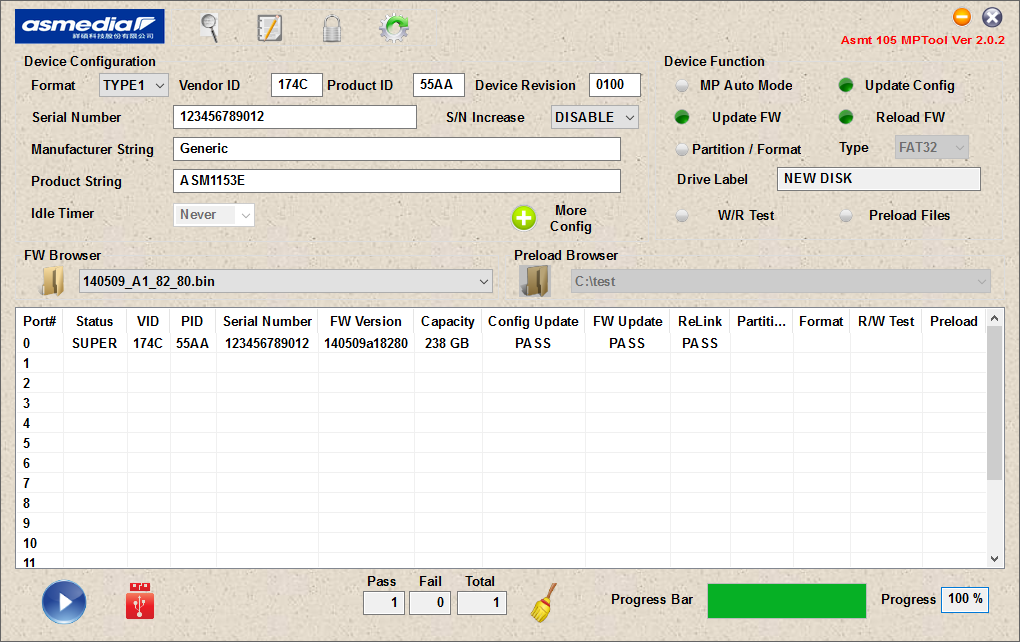
Task: Click the table vertical scrollbar thumb
Action: tap(994, 403)
